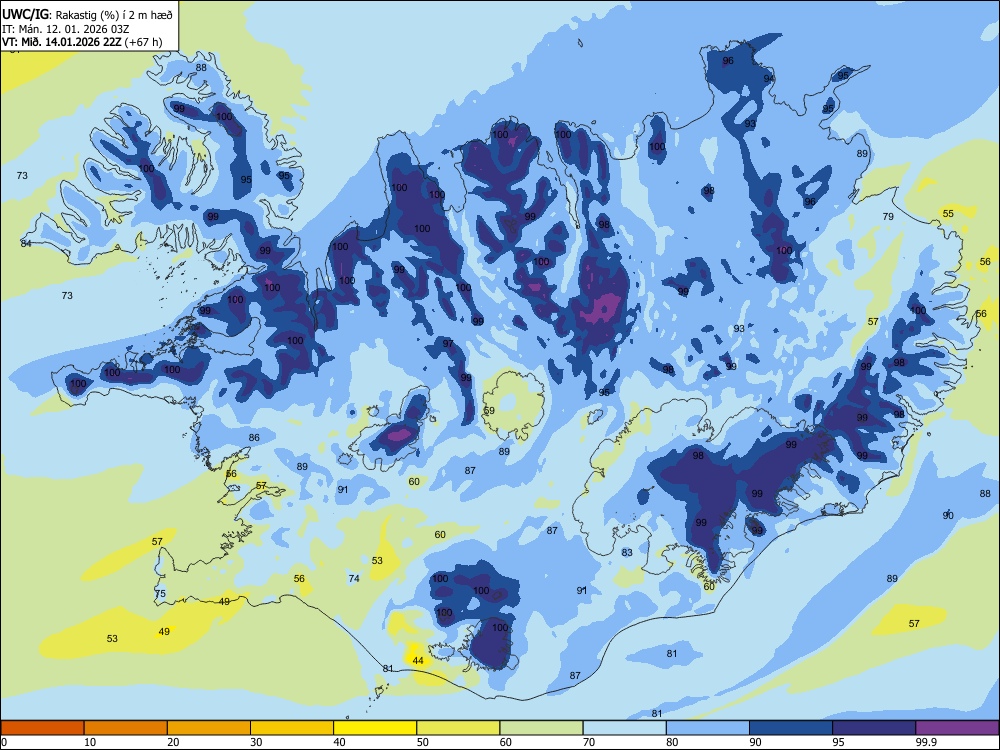Choose the 90–95 dark blue legend swatch
Image resolution: width=1000 pixels, height=750 pixels.
pyautogui.click(x=791, y=728)
